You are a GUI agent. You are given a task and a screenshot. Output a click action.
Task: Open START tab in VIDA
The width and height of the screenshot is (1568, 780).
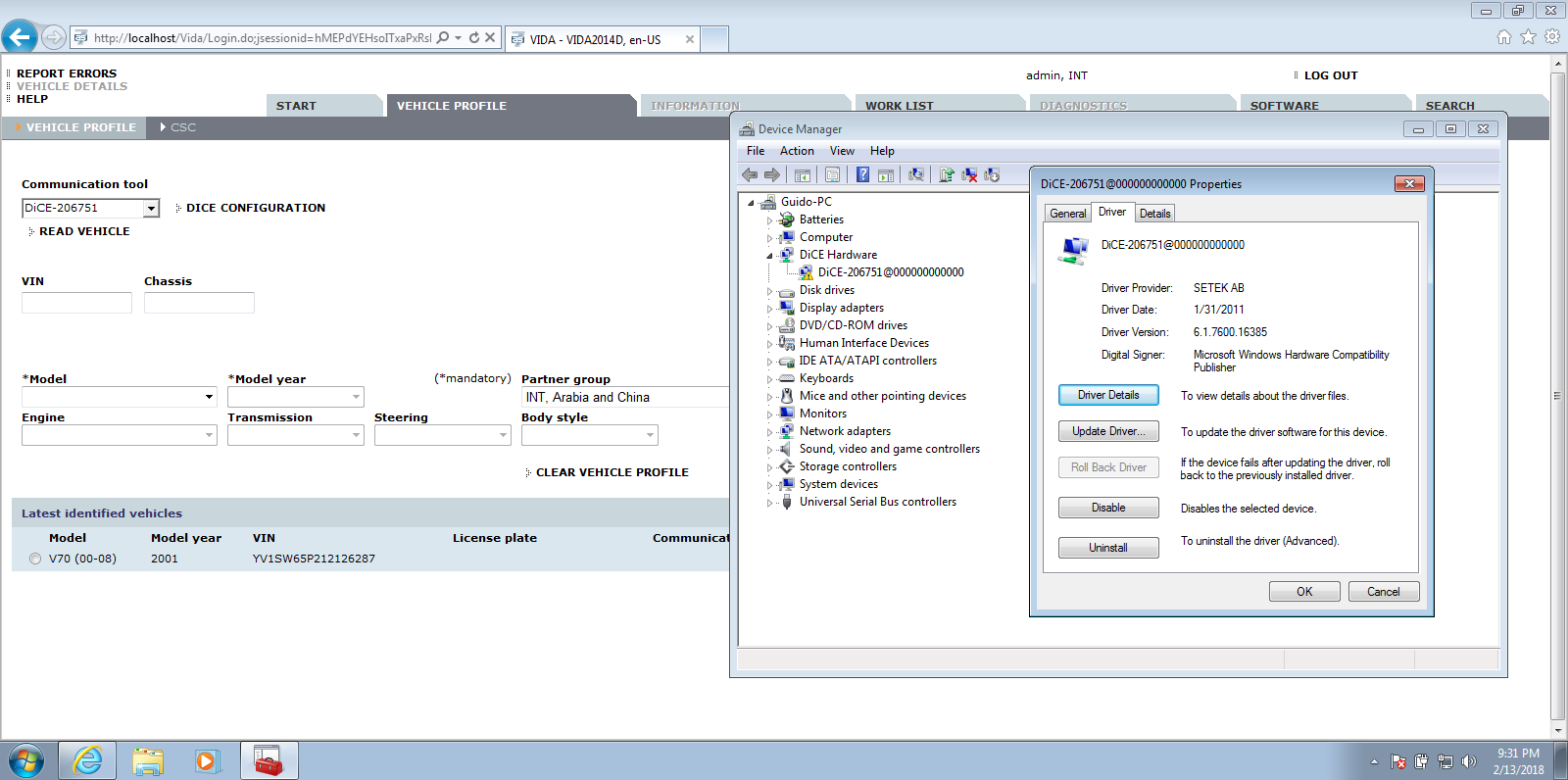(x=322, y=106)
